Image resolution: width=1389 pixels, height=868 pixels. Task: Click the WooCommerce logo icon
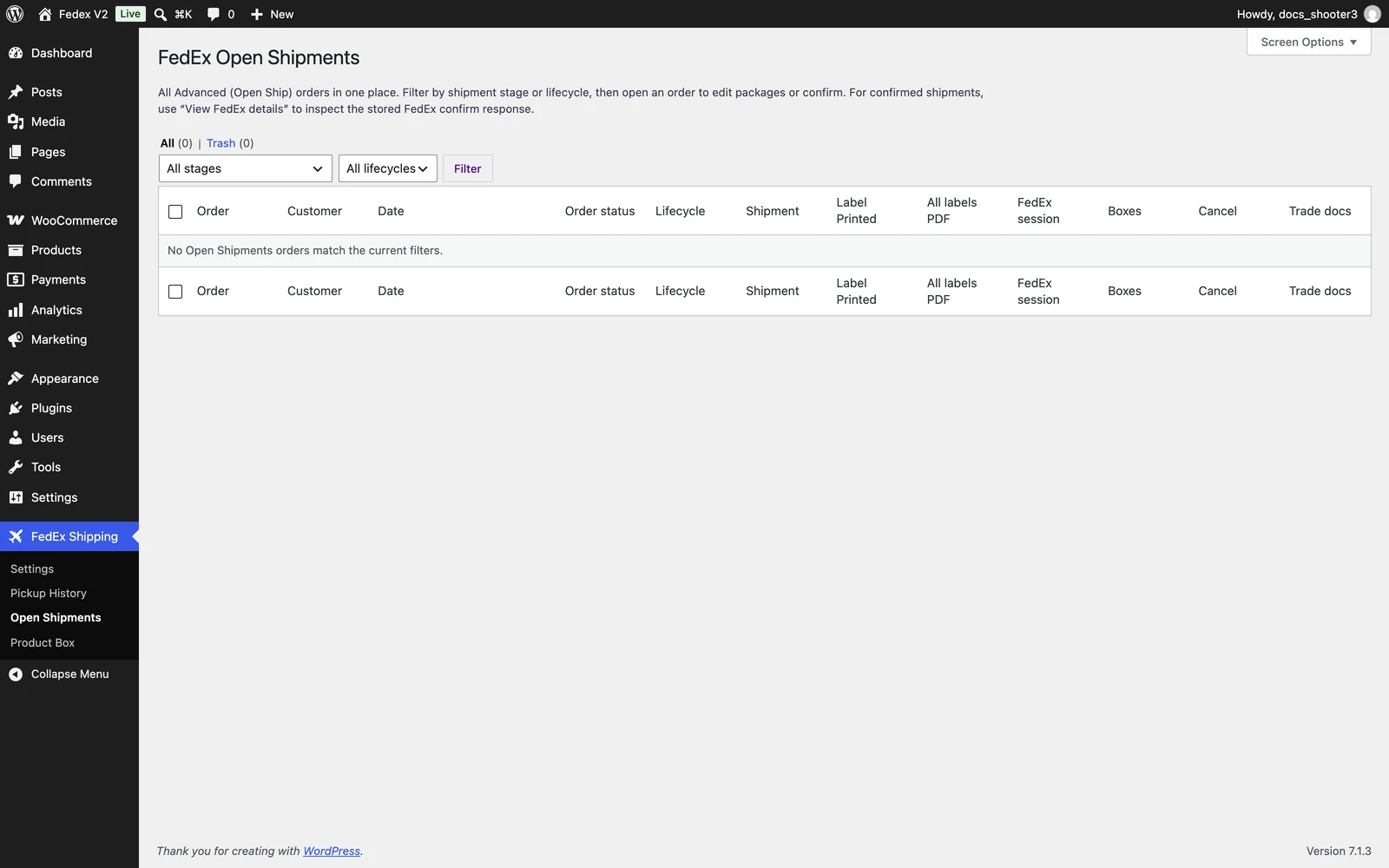[x=16, y=220]
